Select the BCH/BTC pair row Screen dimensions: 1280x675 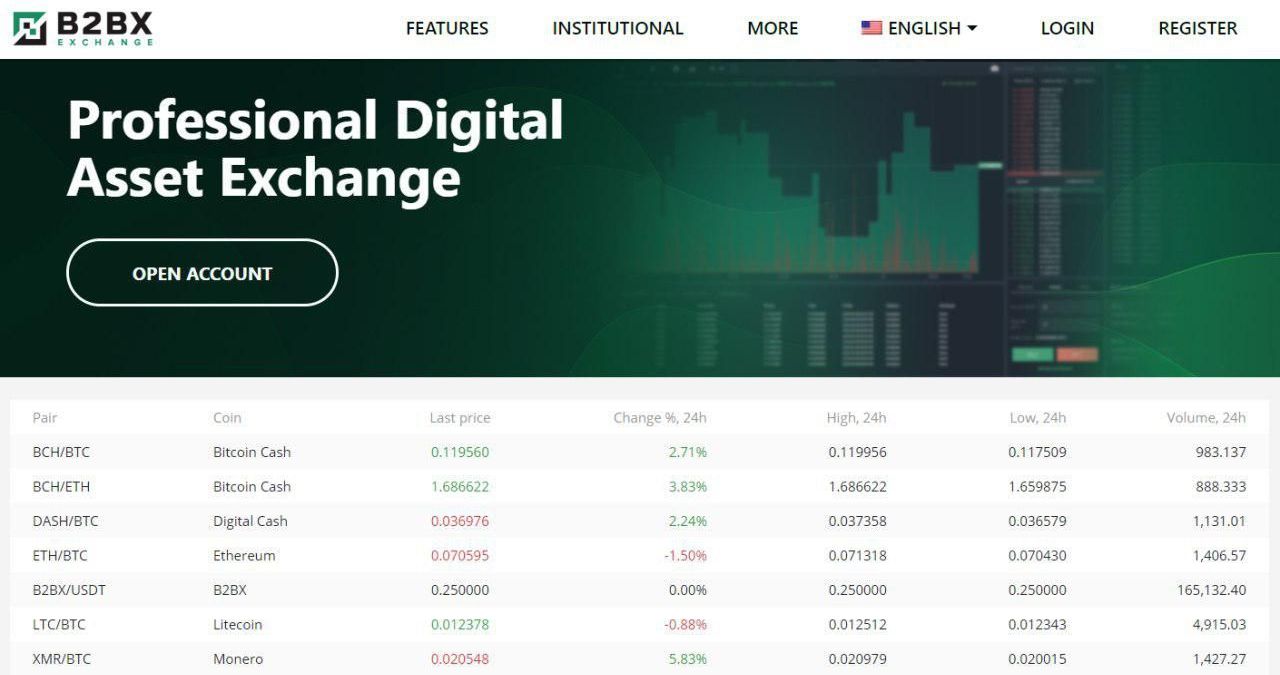[x=639, y=452]
